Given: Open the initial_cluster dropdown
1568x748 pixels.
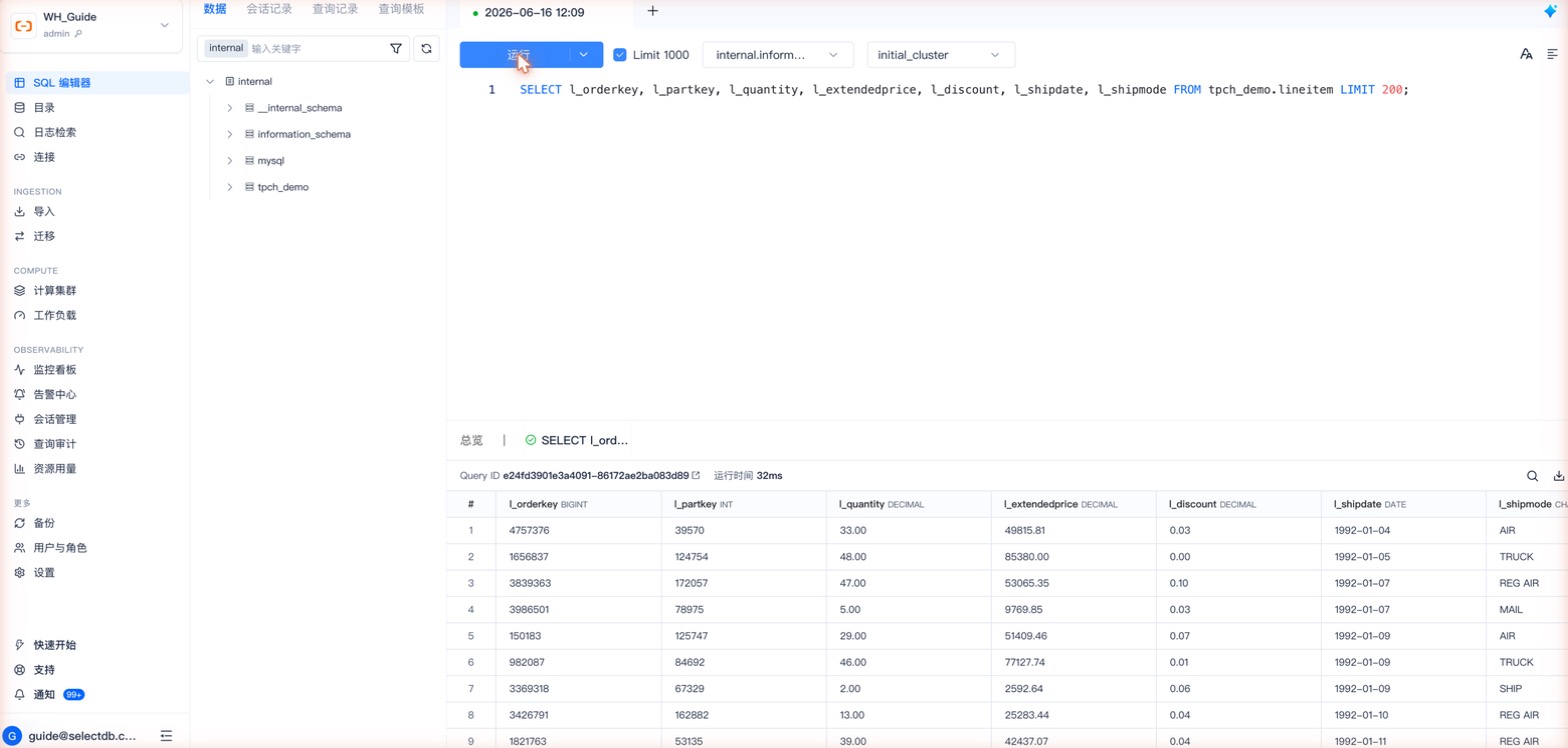Looking at the screenshot, I should pos(941,55).
